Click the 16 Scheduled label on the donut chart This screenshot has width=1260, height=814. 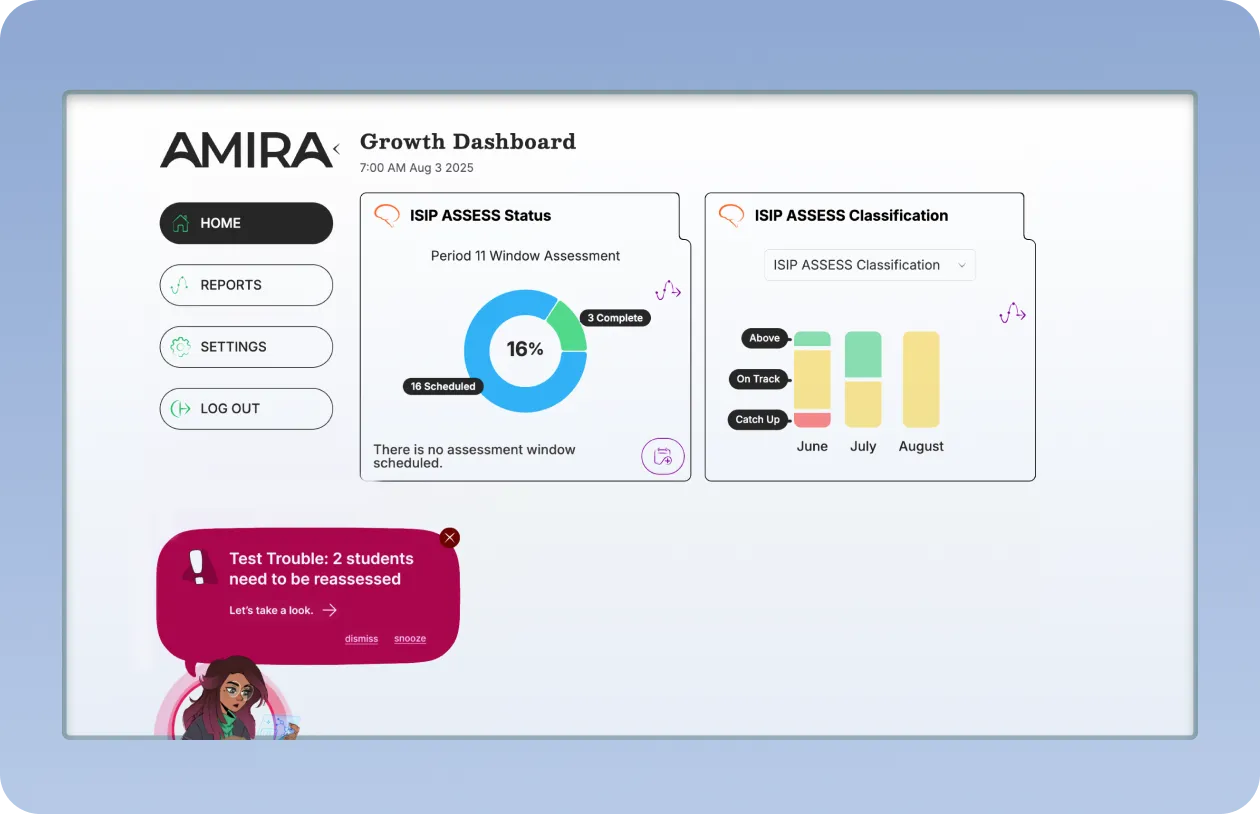click(443, 386)
